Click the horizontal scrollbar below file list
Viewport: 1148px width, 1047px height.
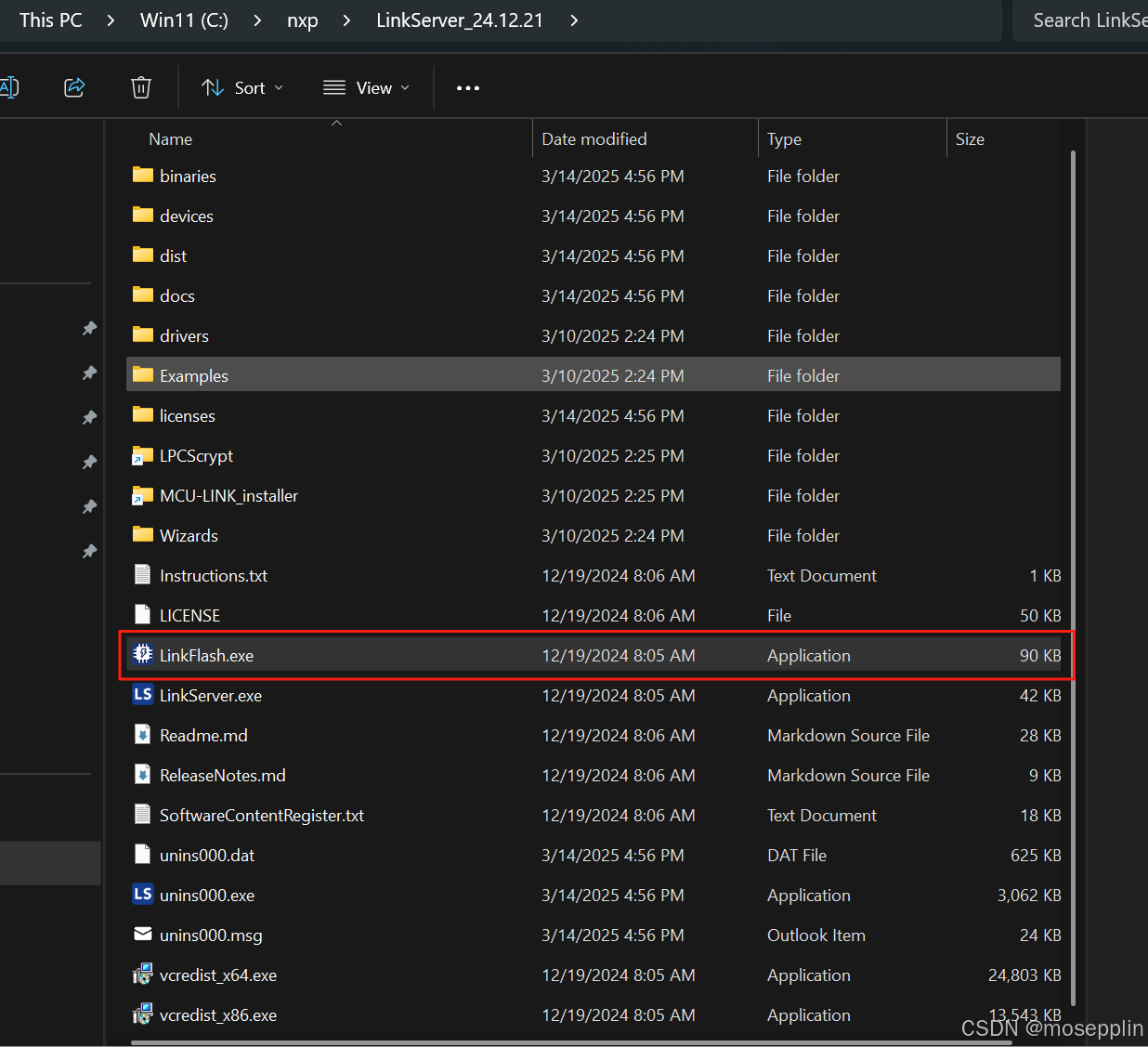(x=571, y=1042)
